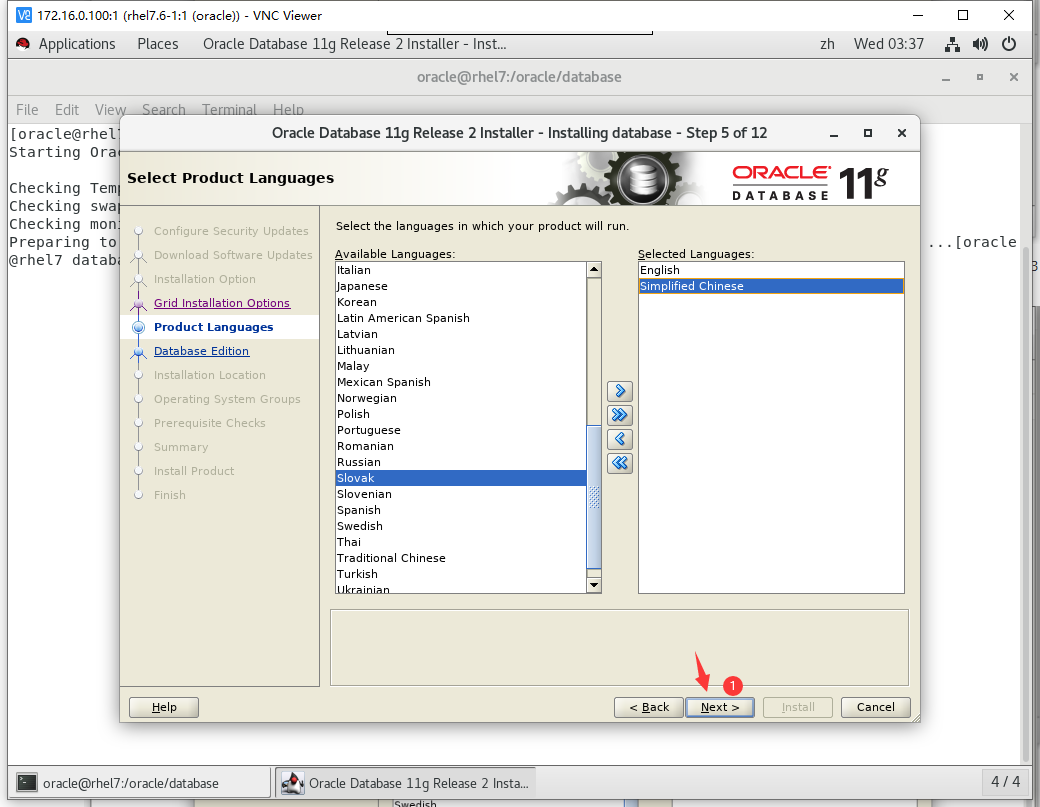Minimize the Oracle installer dialog
The height and width of the screenshot is (807, 1040).
pyautogui.click(x=834, y=134)
